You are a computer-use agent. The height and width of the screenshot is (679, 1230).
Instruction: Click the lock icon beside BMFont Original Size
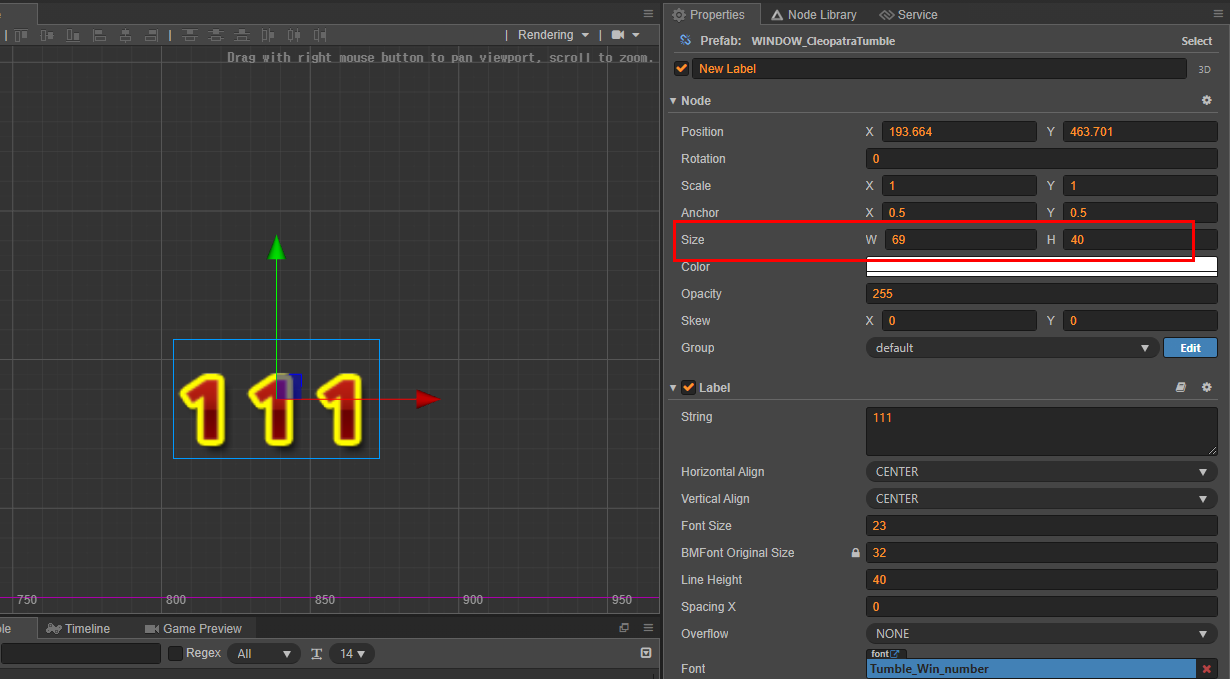click(x=855, y=553)
